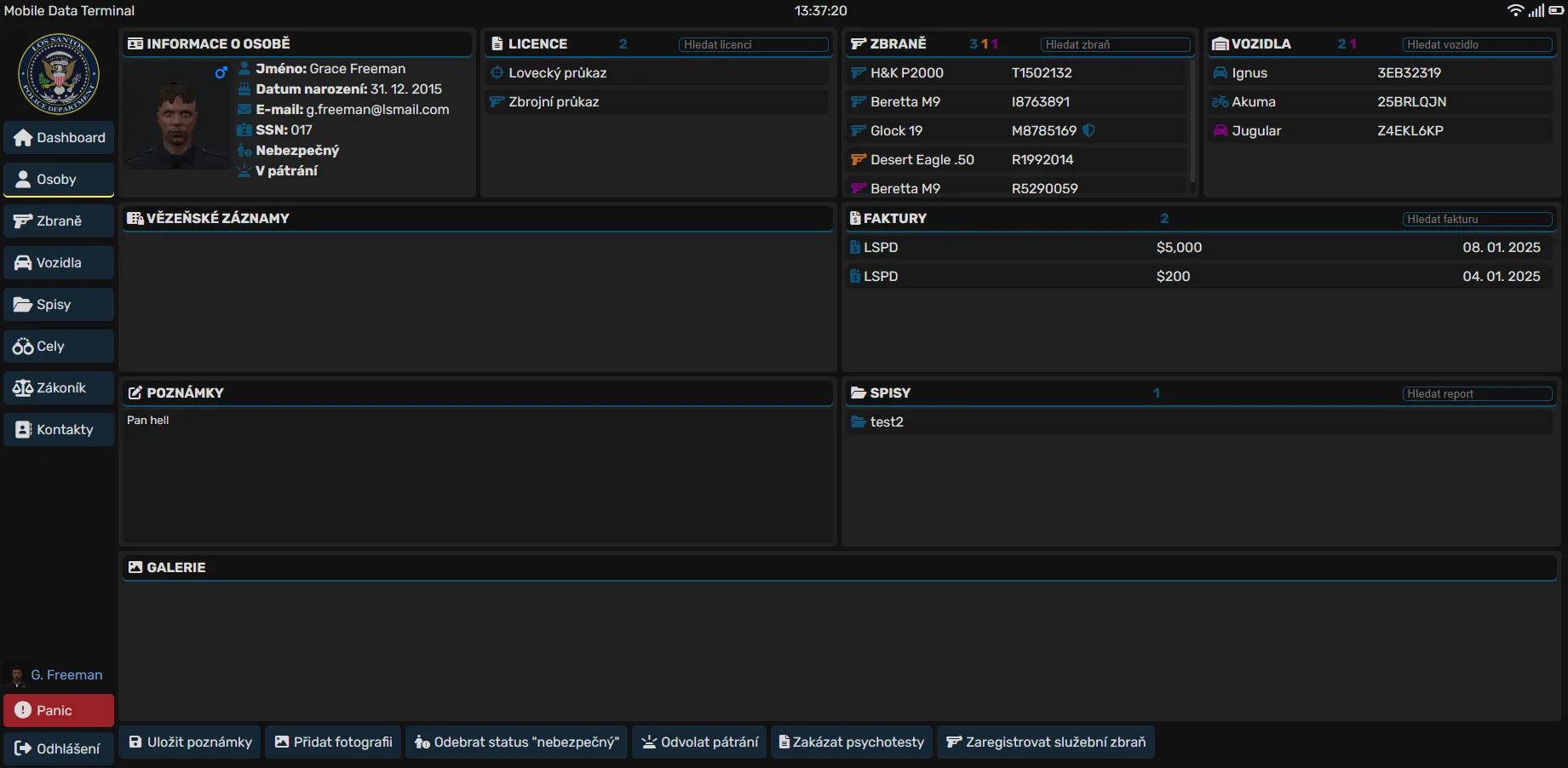Viewport: 1568px width, 768px height.
Task: Open Kontakty from the sidebar
Action: 59,430
